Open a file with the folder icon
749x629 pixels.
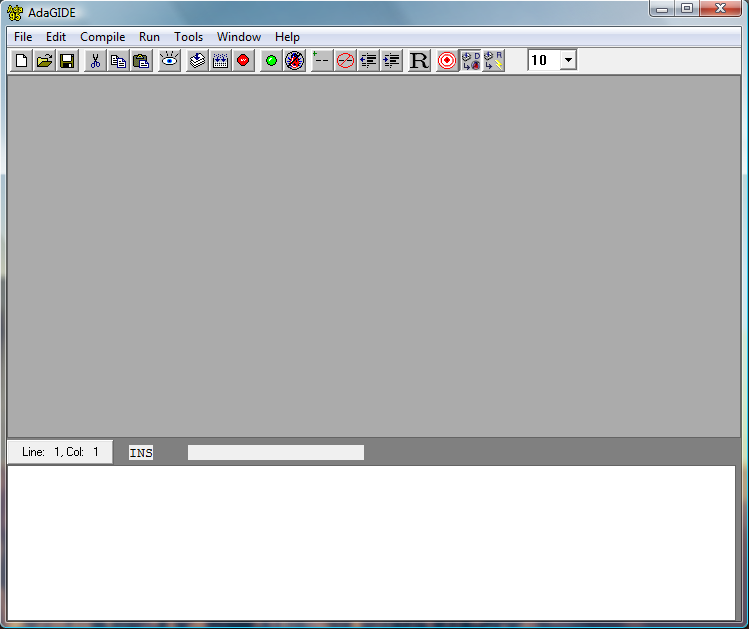tap(44, 61)
